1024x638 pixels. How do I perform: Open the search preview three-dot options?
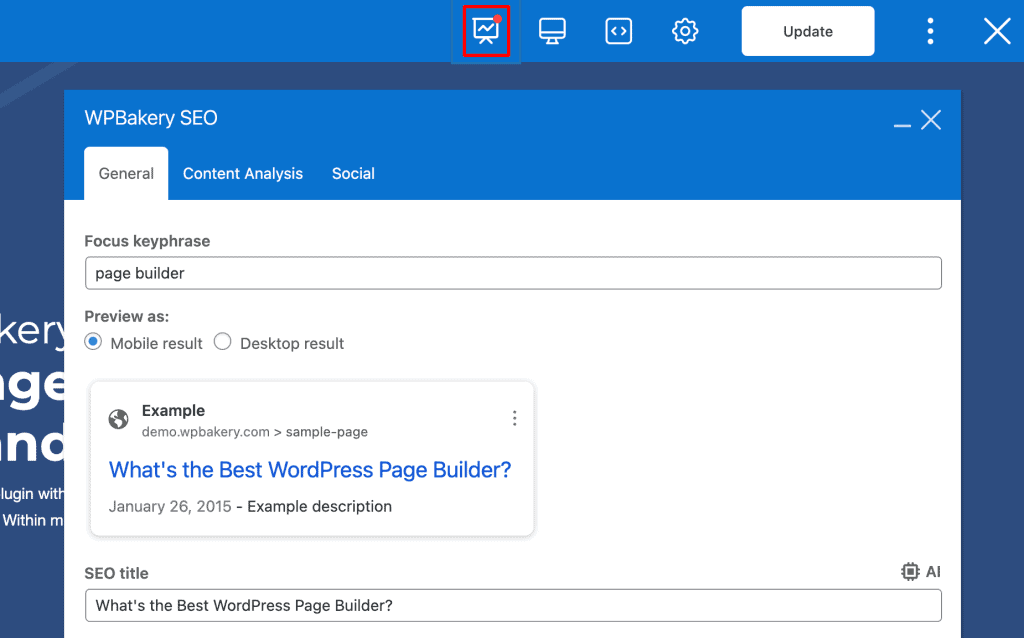(515, 419)
